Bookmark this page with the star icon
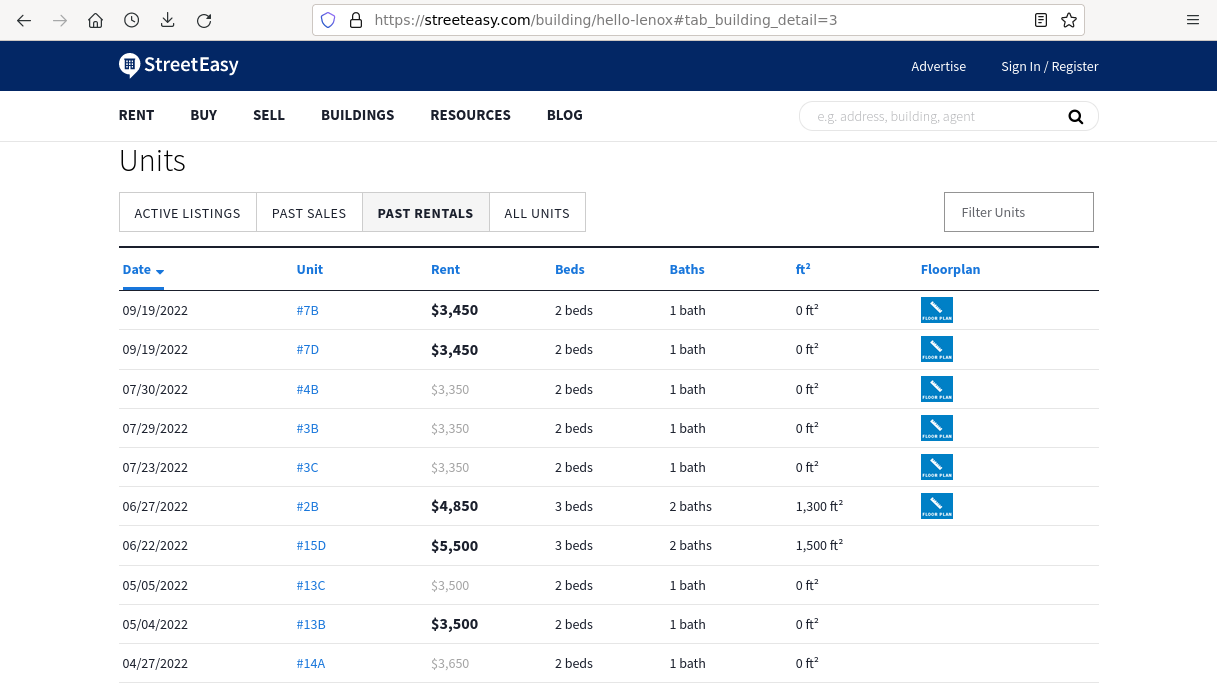Viewport: 1217px width, 693px height. (x=1068, y=20)
